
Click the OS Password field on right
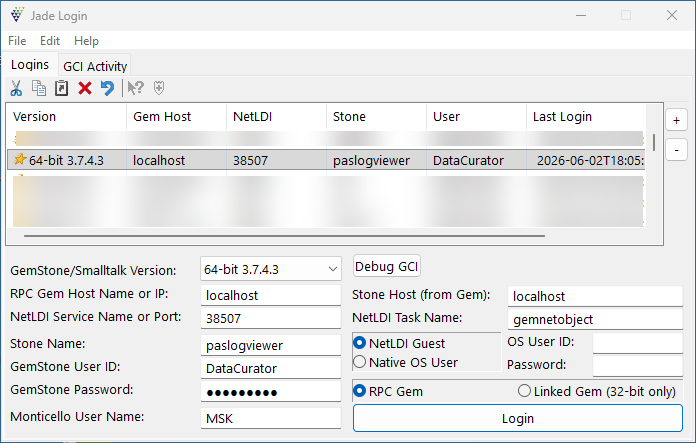point(637,366)
